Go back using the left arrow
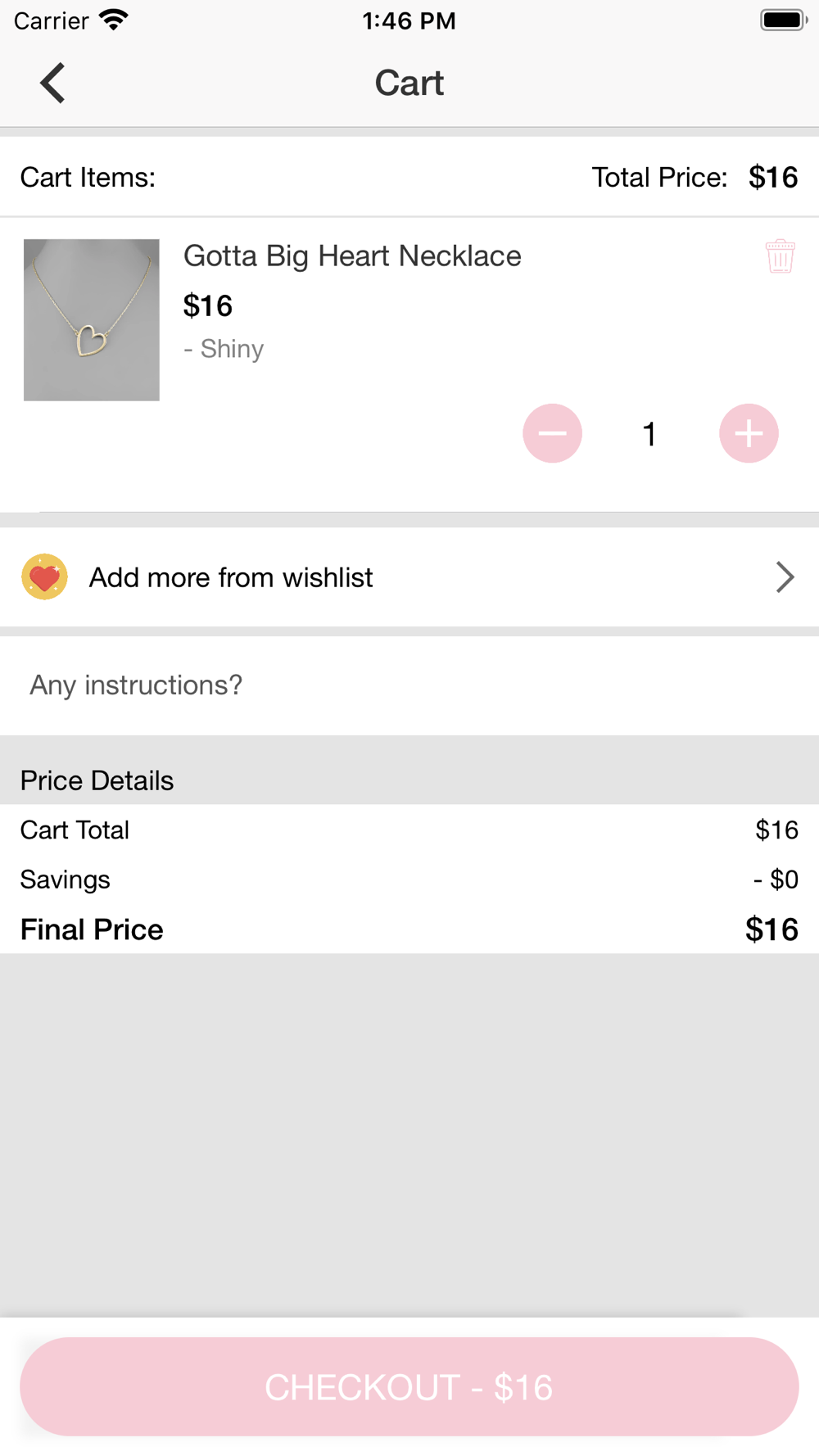Viewport: 819px width, 1456px height. coord(52,83)
